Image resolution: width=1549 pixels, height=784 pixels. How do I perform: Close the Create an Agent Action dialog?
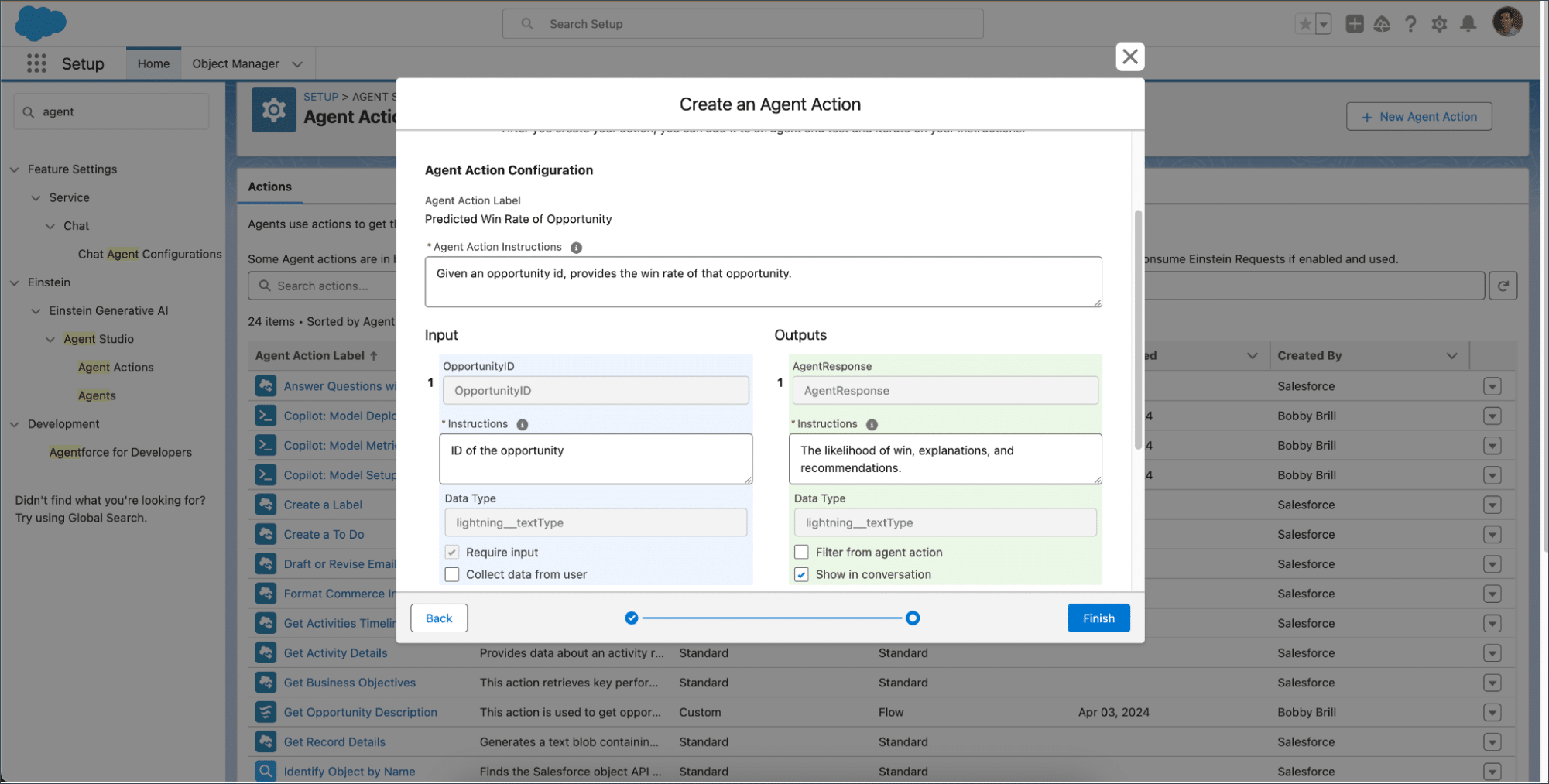[1129, 56]
